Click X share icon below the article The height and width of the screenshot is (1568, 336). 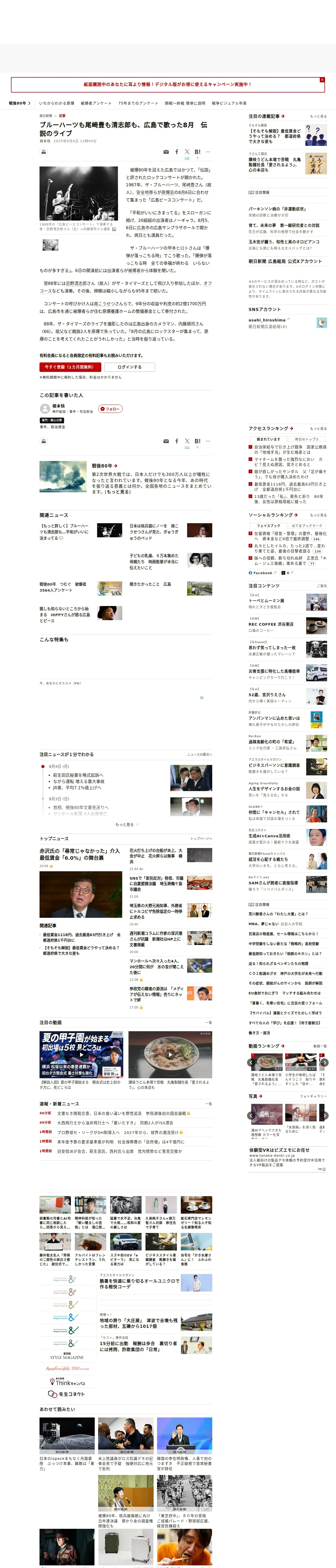tap(187, 441)
